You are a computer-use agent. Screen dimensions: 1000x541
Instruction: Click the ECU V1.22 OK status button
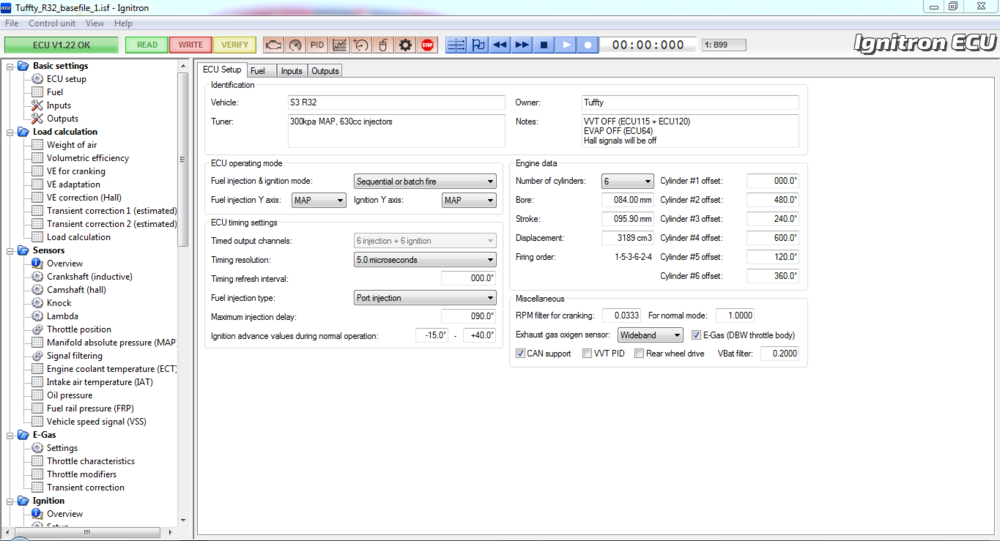61,45
